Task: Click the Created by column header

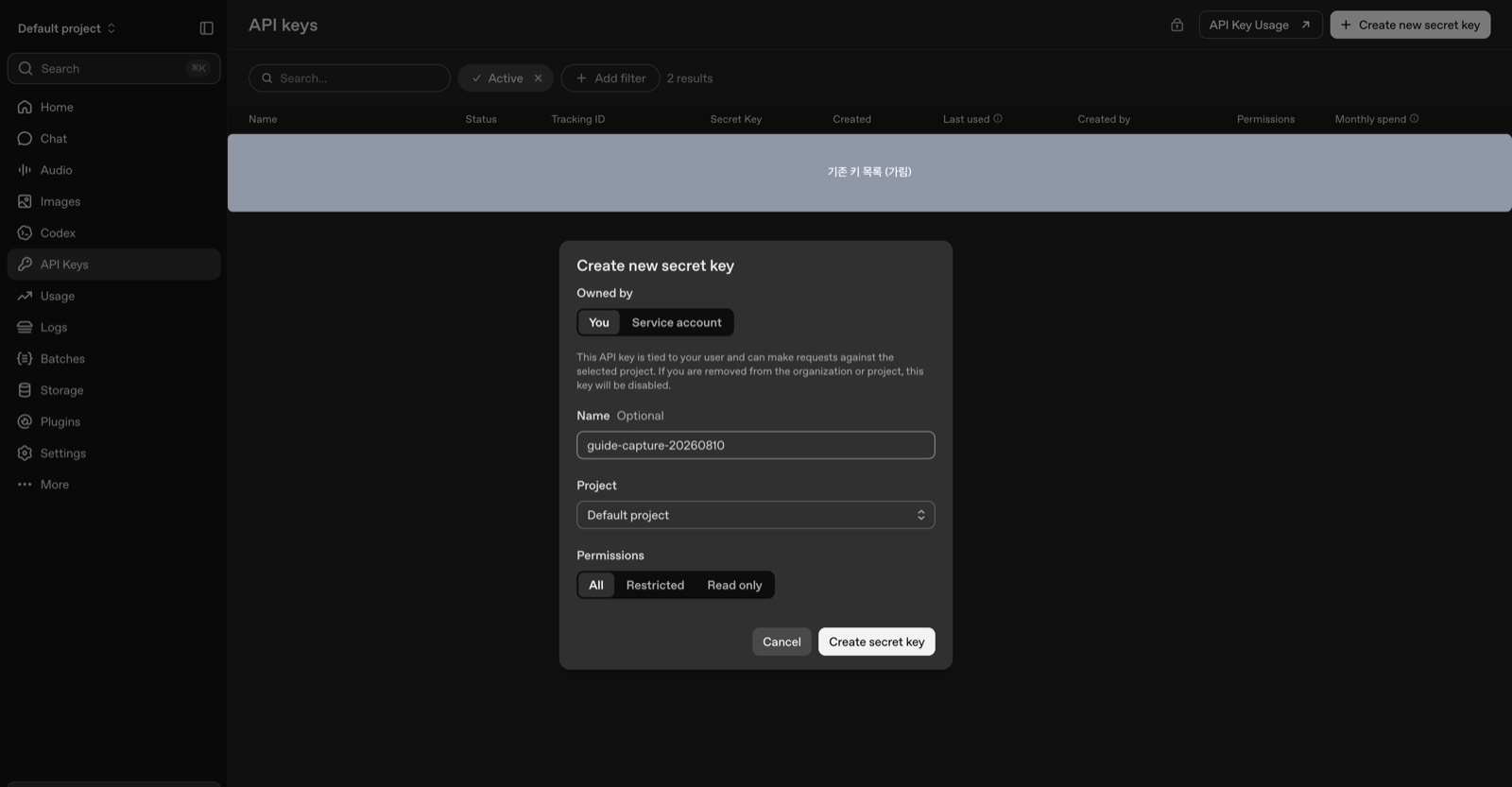Action: tap(1104, 119)
